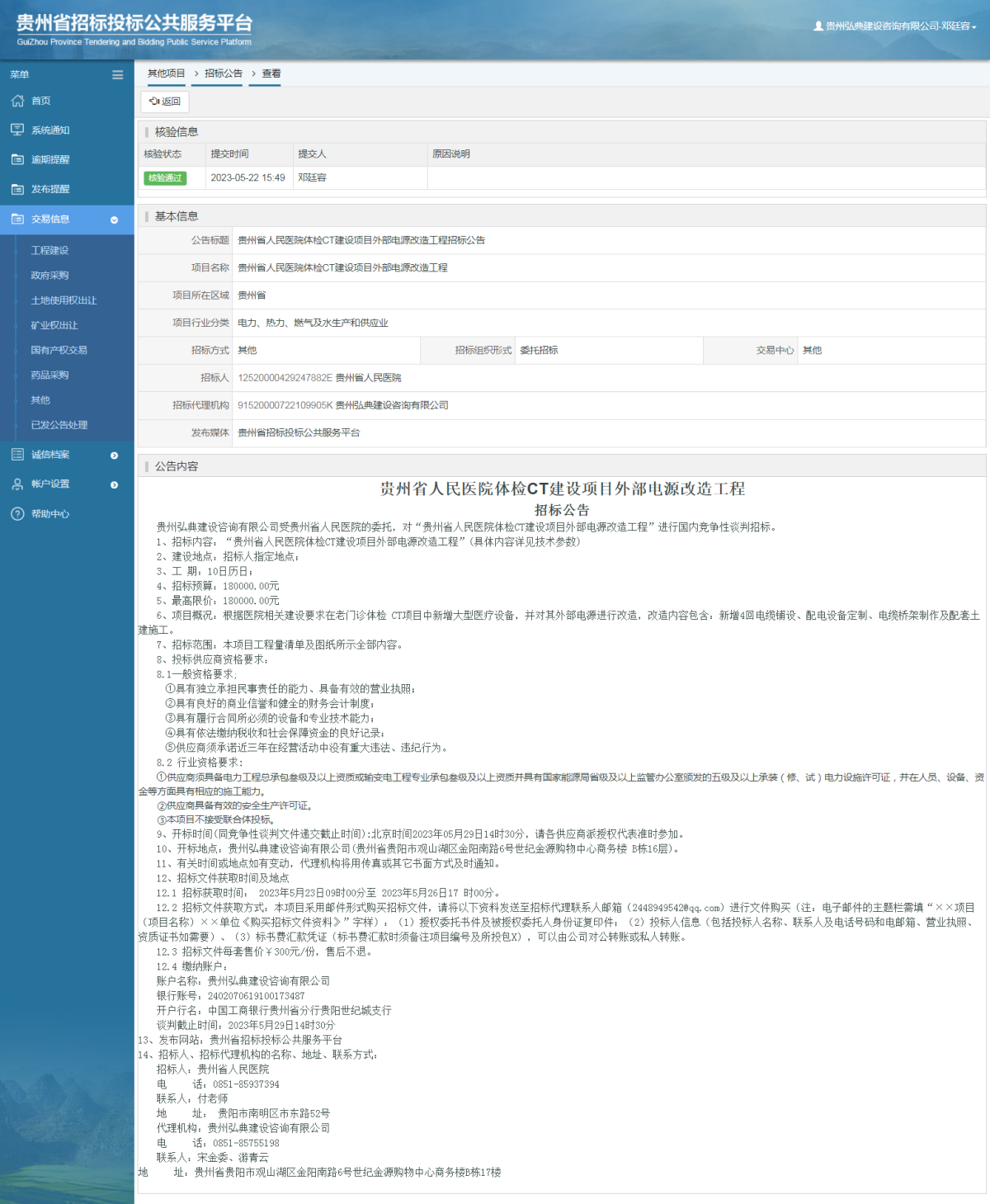Expand the 帐户设置 section arrow
Screen dimensions: 990x1204
click(x=114, y=484)
